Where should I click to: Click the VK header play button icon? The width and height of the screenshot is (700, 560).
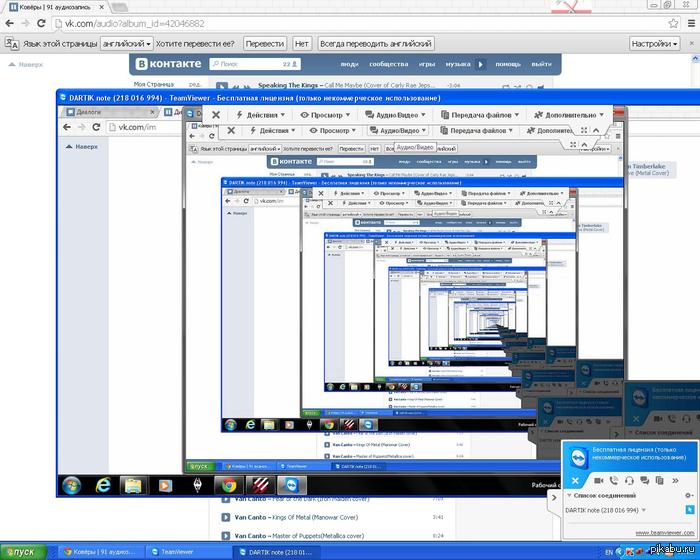coord(479,64)
